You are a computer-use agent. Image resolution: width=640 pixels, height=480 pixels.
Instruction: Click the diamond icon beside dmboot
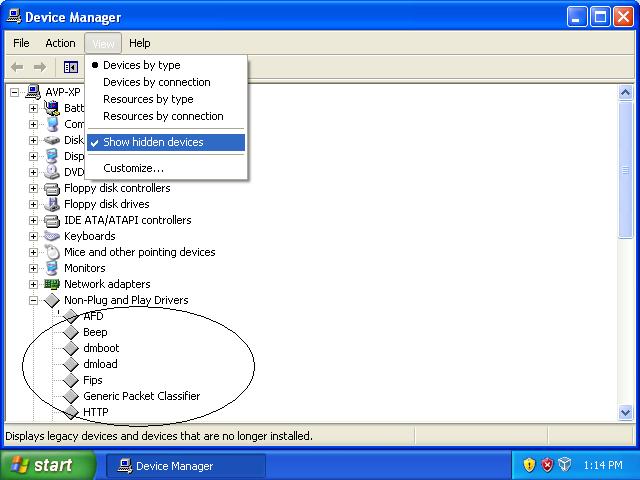tap(71, 348)
